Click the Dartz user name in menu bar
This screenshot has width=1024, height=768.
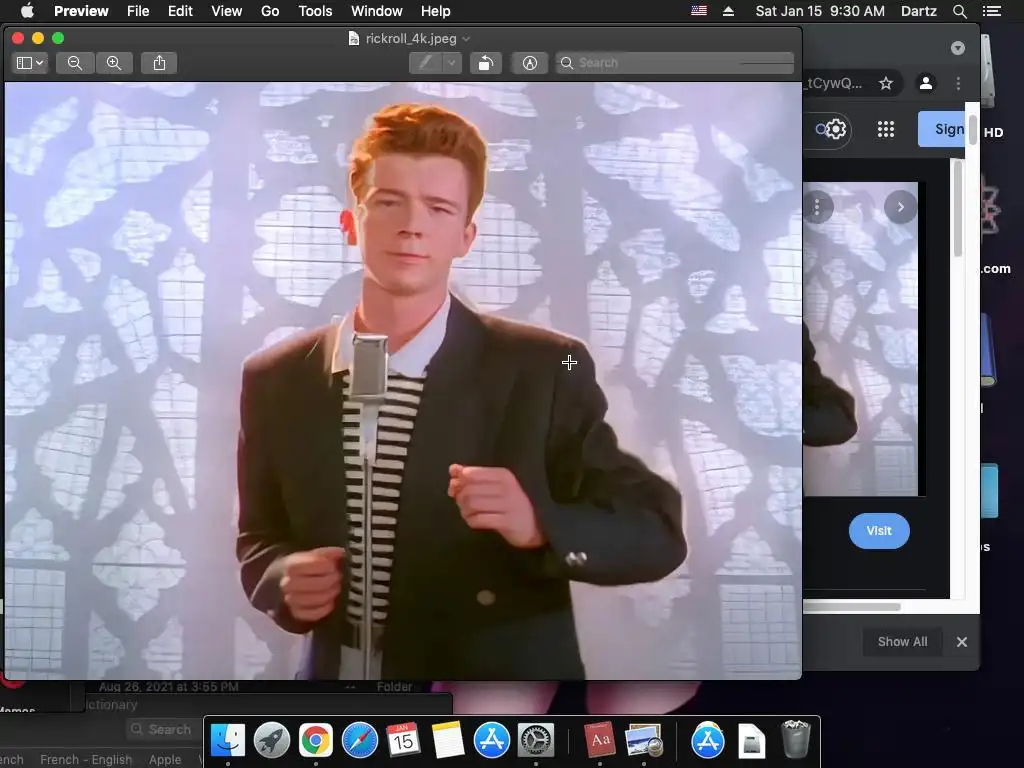[919, 11]
